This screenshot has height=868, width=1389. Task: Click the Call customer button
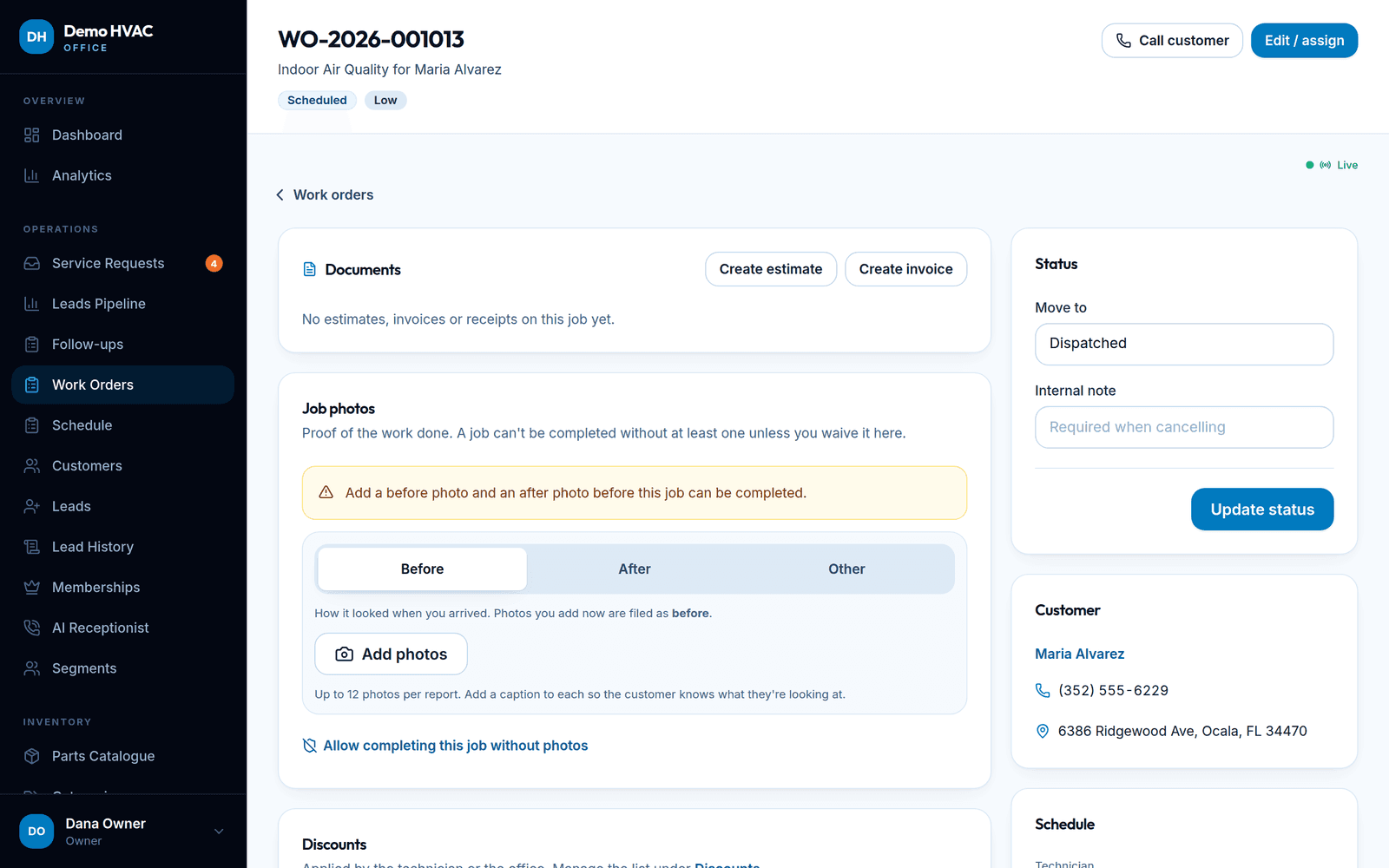tap(1172, 41)
